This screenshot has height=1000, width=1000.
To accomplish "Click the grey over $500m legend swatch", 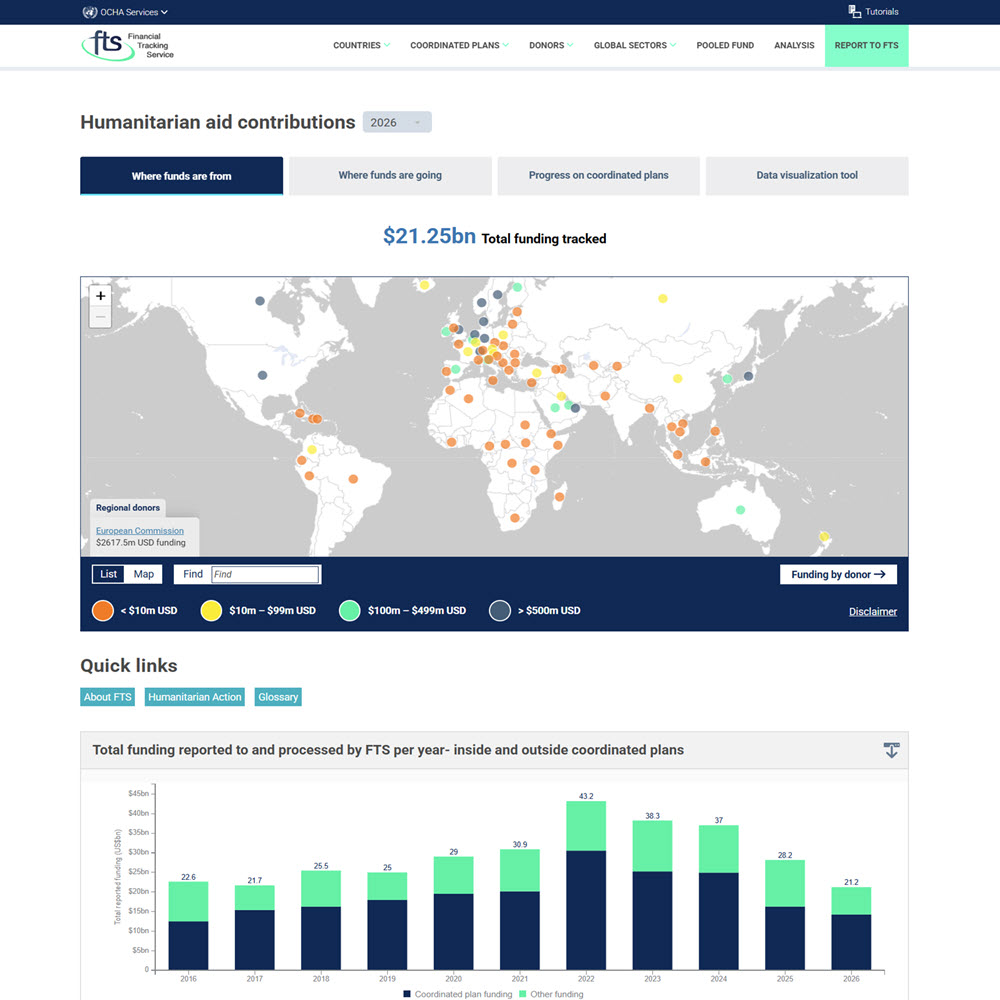I will (499, 610).
